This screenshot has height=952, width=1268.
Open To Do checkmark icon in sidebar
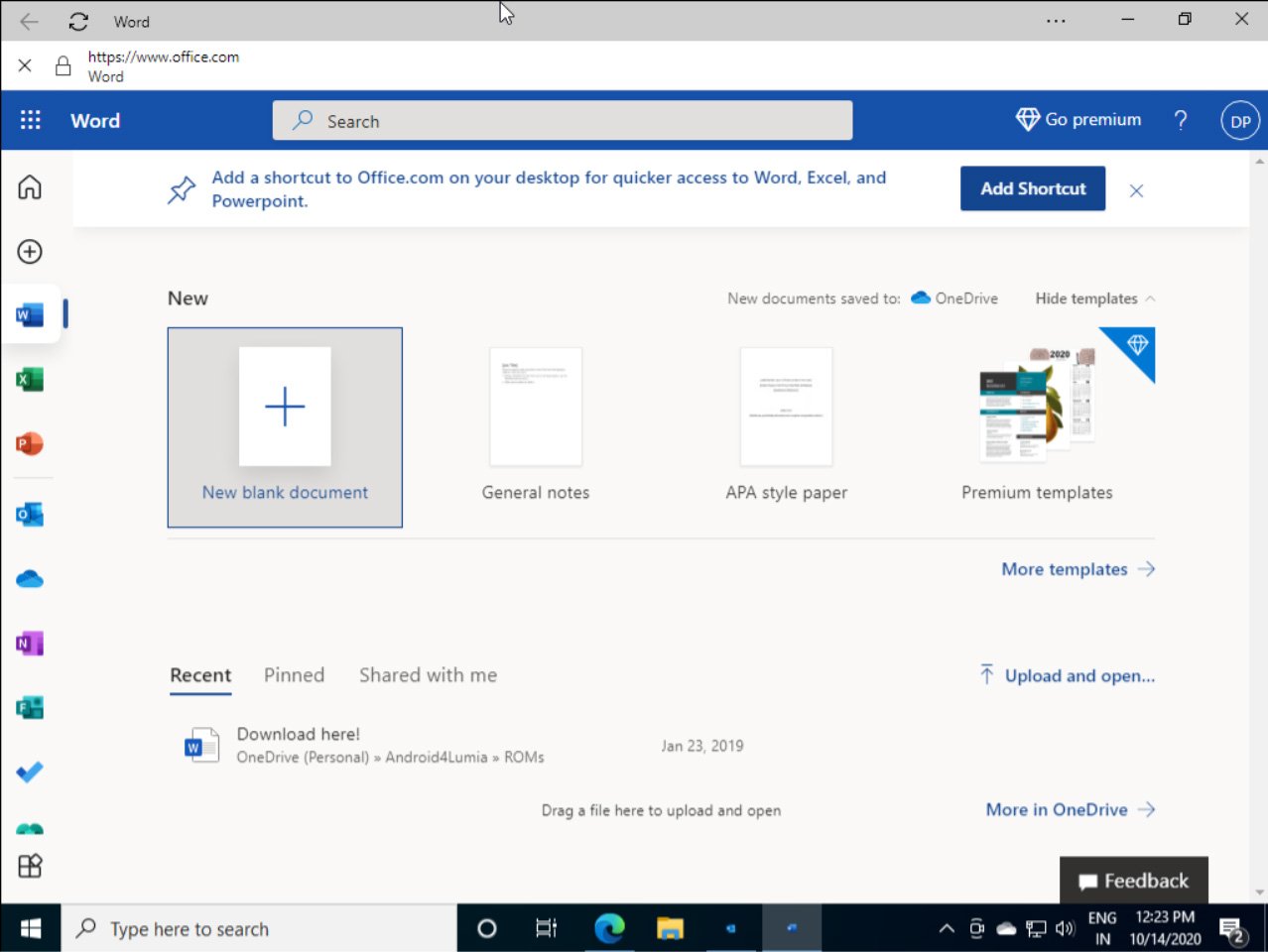pyautogui.click(x=30, y=772)
